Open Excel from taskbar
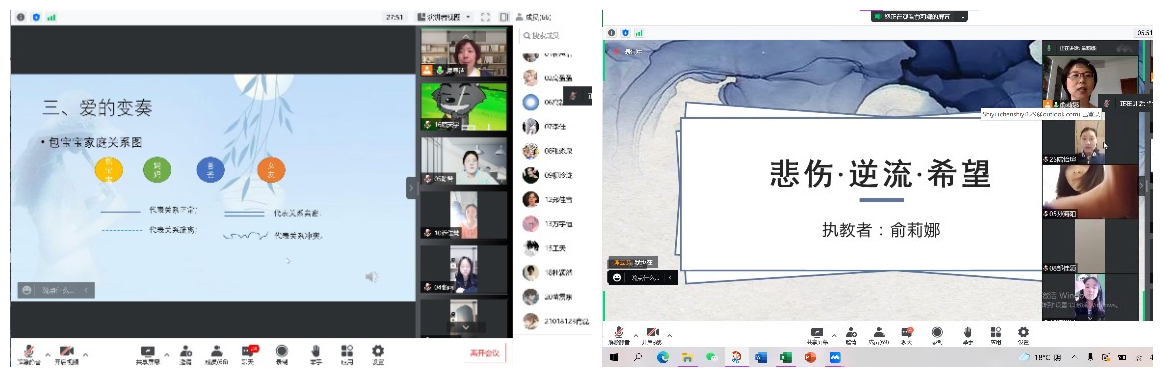1163x377 pixels. tap(785, 358)
